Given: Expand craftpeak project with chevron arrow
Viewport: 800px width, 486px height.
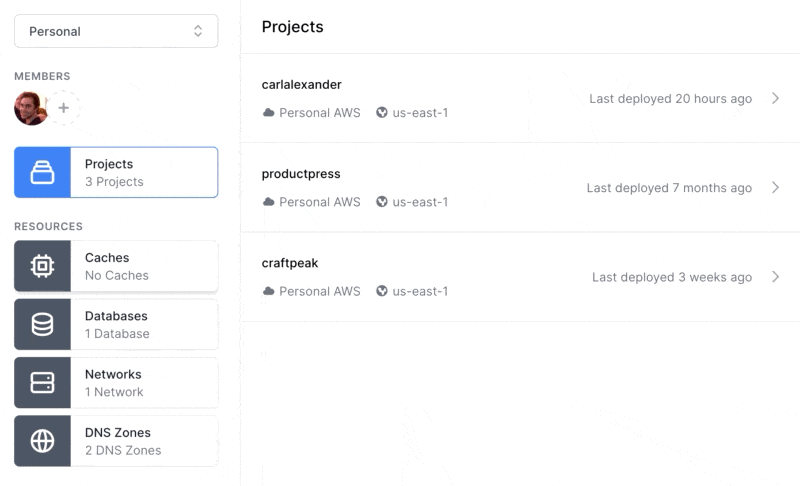Looking at the screenshot, I should coord(776,277).
